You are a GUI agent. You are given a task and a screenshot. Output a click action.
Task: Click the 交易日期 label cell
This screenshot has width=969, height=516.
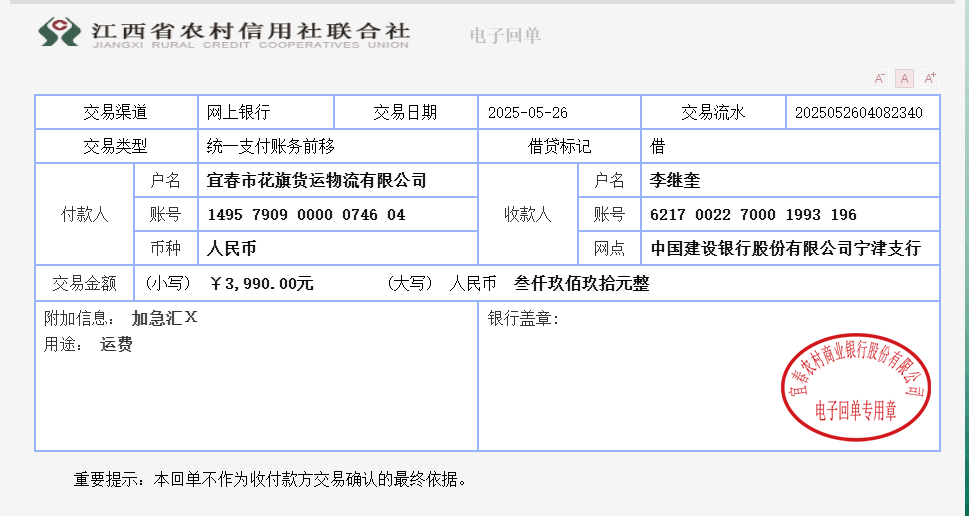click(405, 112)
